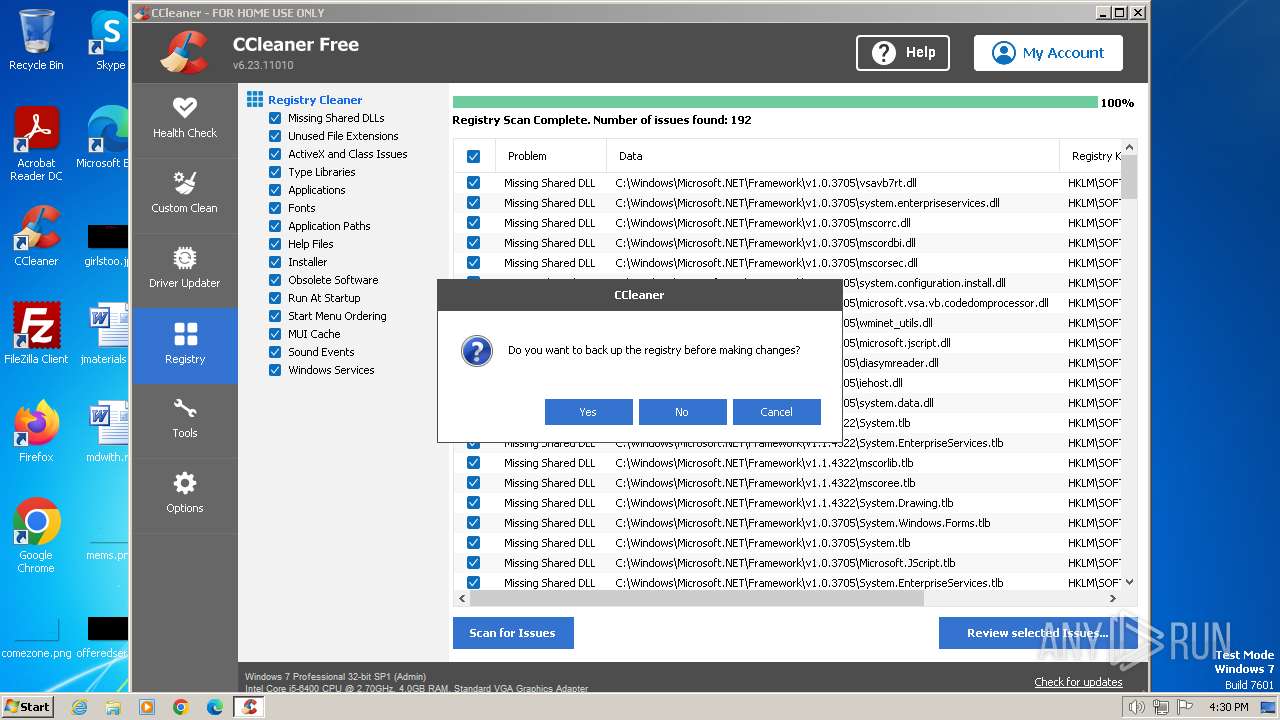Image resolution: width=1280 pixels, height=720 pixels.
Task: Click vertical scrollbar down arrow
Action: click(1129, 582)
